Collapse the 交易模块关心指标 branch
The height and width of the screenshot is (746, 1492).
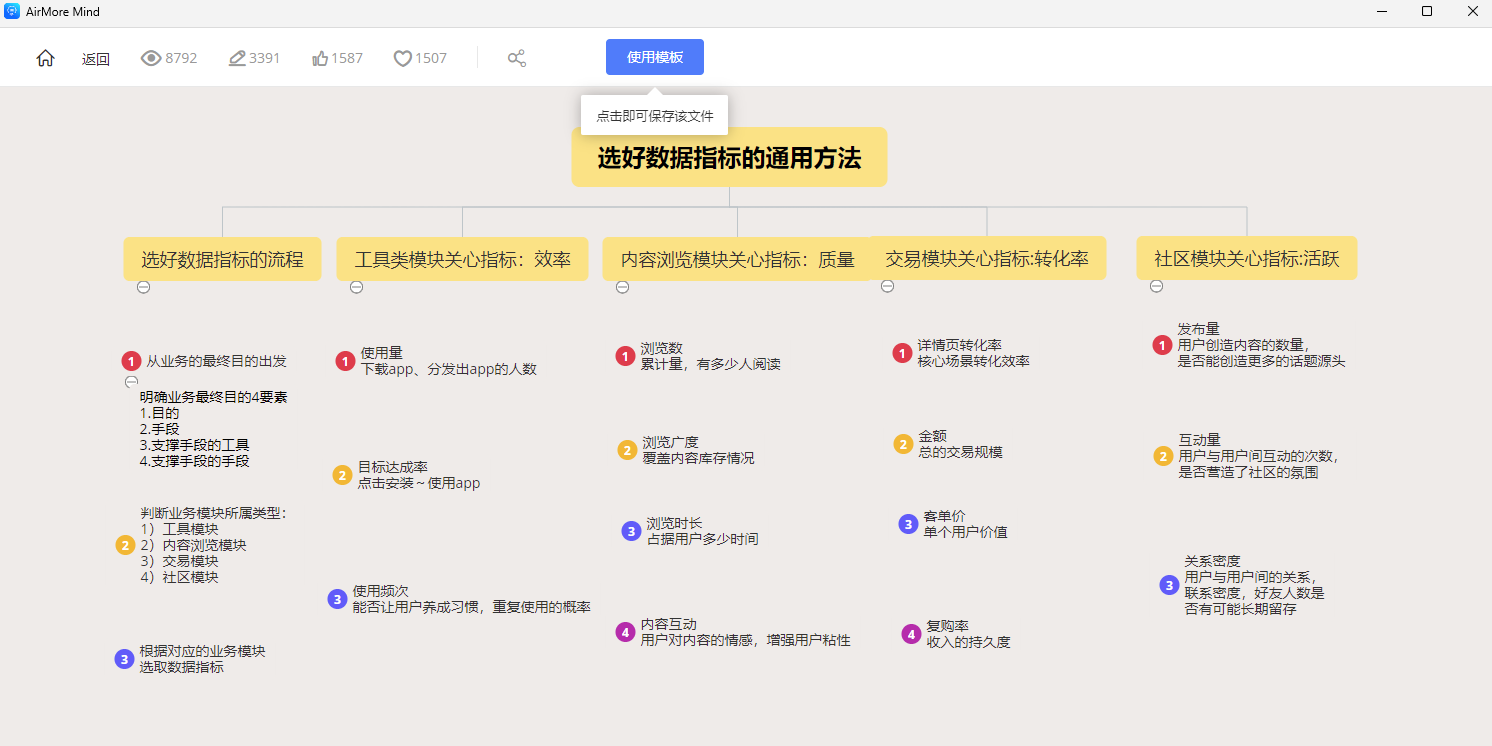(887, 286)
